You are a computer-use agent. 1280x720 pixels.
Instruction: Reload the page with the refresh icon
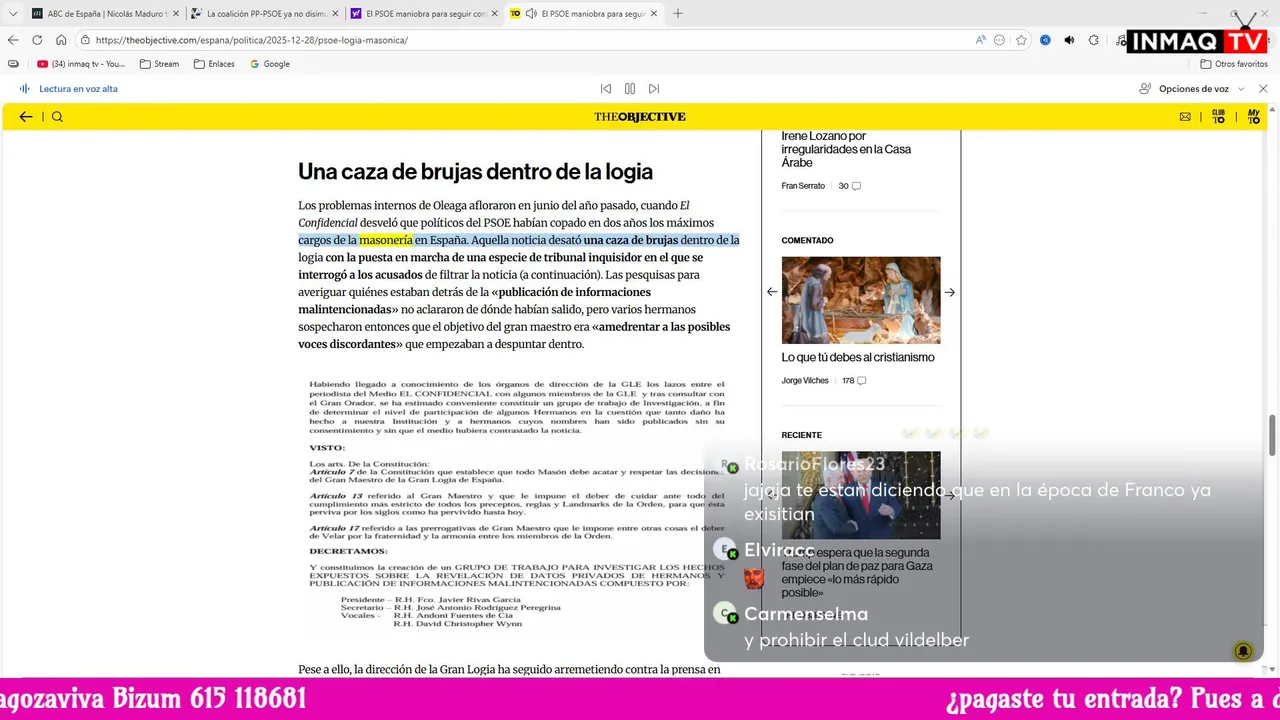37,40
